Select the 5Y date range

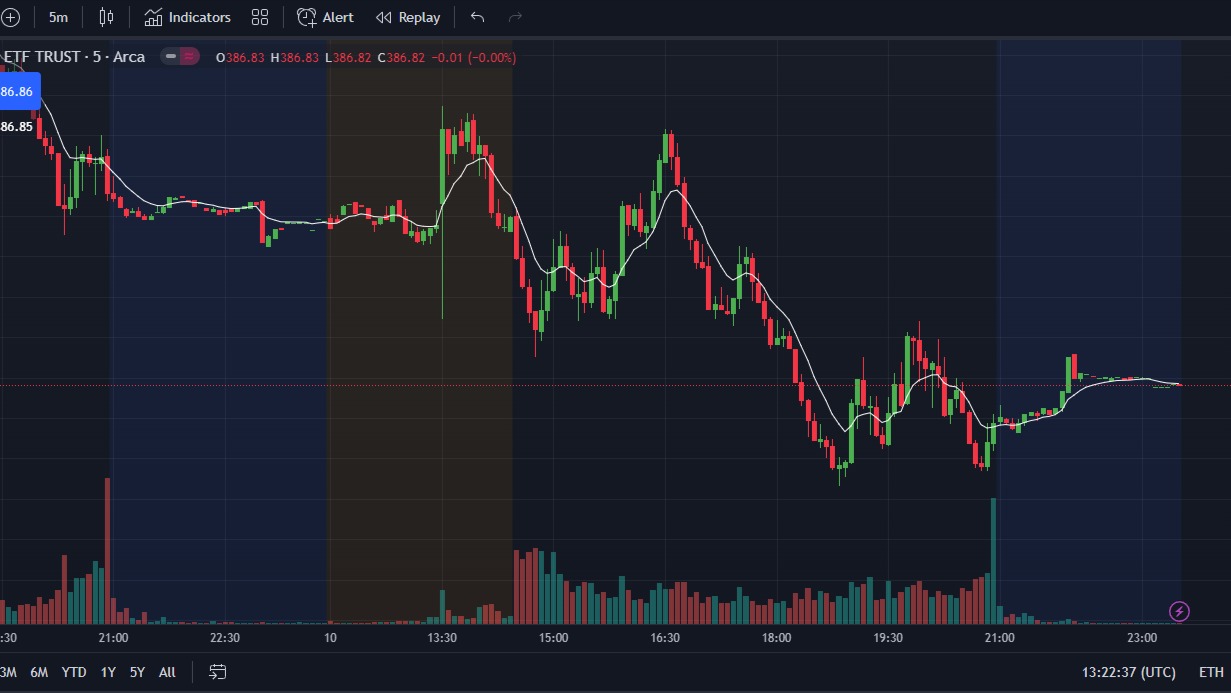point(137,672)
